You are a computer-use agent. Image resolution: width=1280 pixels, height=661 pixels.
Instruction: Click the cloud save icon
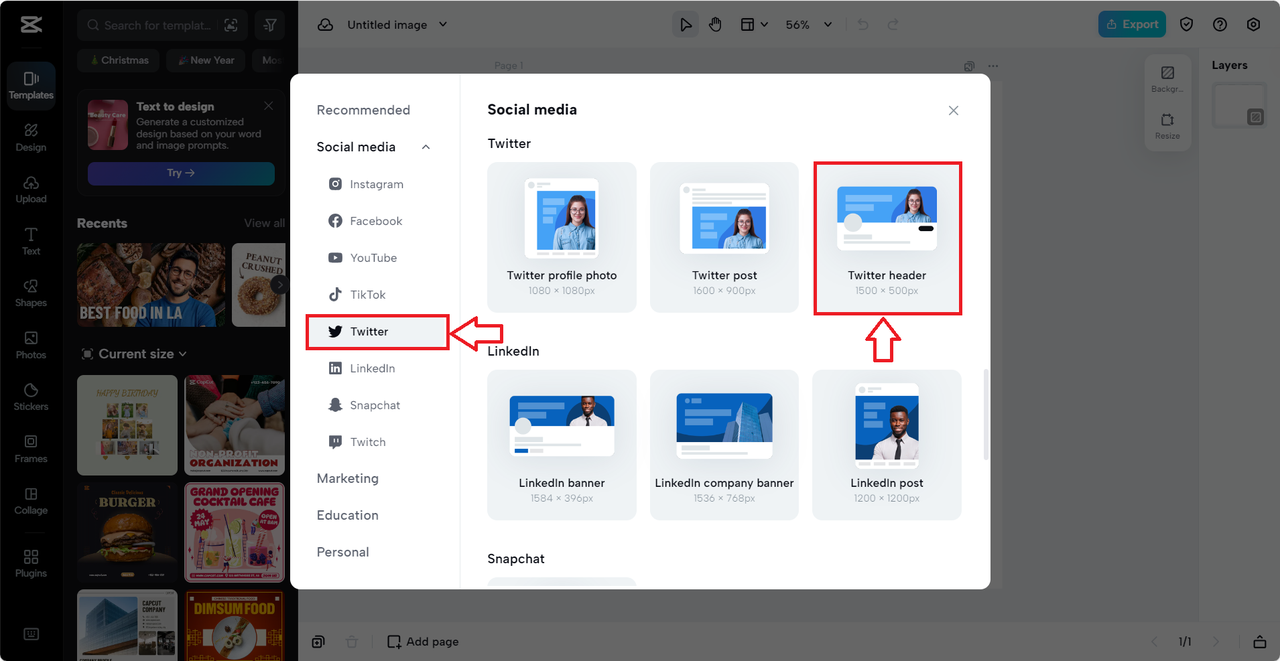pyautogui.click(x=325, y=25)
